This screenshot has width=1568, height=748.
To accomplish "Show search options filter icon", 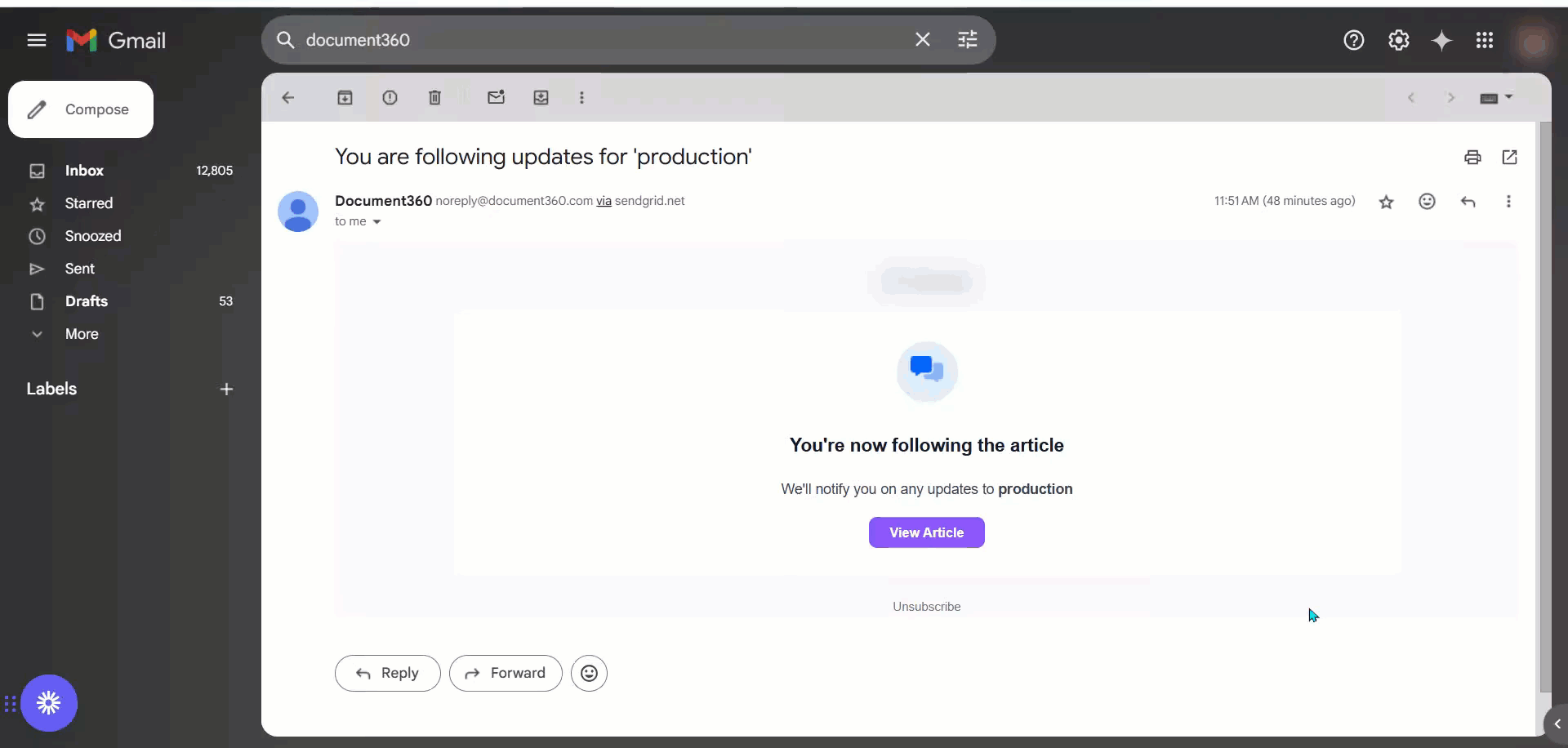I will click(968, 40).
